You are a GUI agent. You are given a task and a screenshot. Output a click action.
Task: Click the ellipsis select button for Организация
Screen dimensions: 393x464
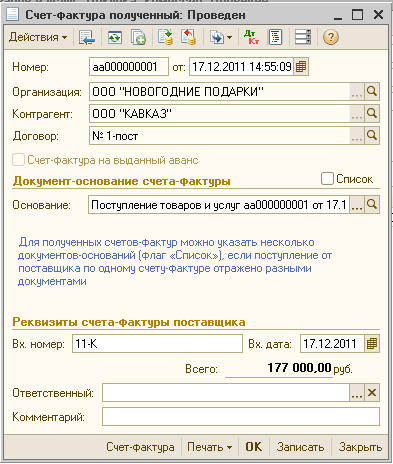click(357, 92)
